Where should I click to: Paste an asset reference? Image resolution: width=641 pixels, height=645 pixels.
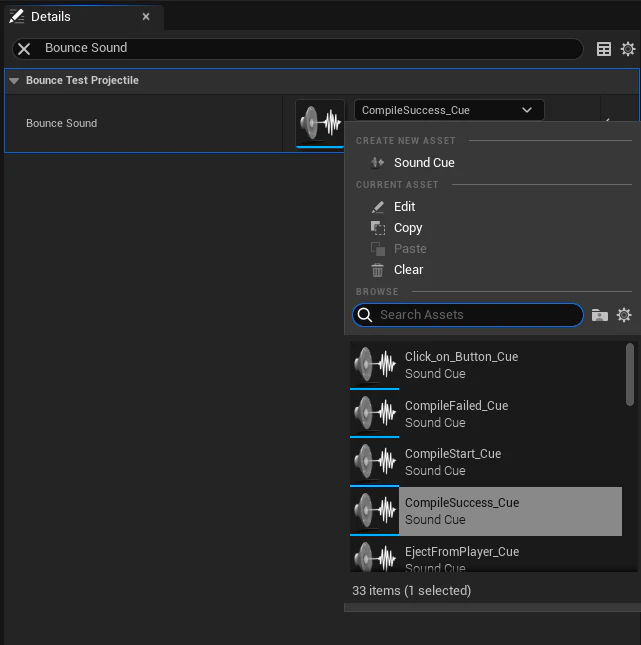tap(410, 248)
